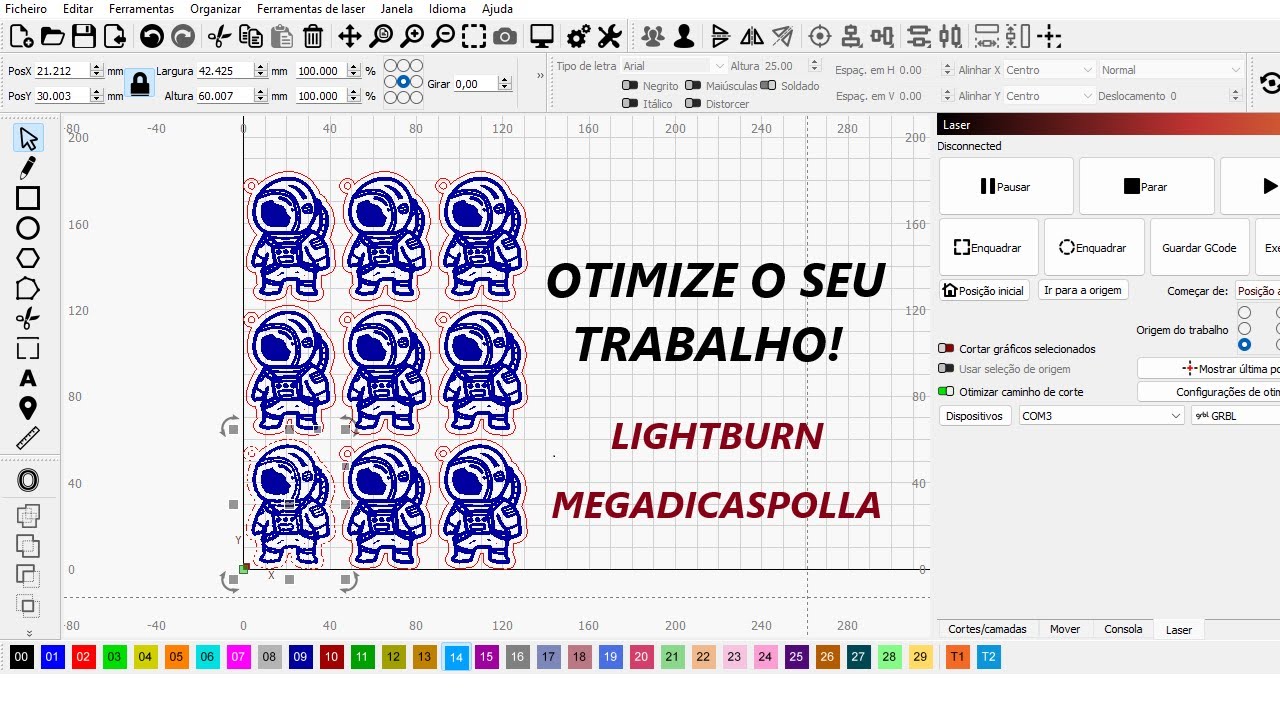Image resolution: width=1280 pixels, height=720 pixels.
Task: Select the position marker pin tool
Action: click(28, 408)
